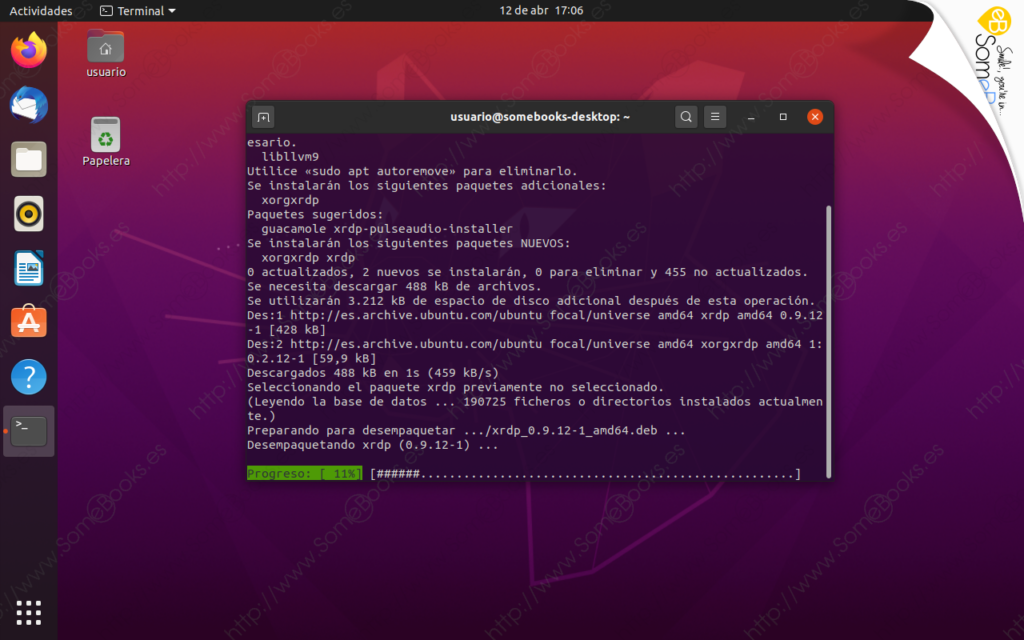Open the Help icon in the dock
Screen dimensions: 1024x640
tap(29, 377)
